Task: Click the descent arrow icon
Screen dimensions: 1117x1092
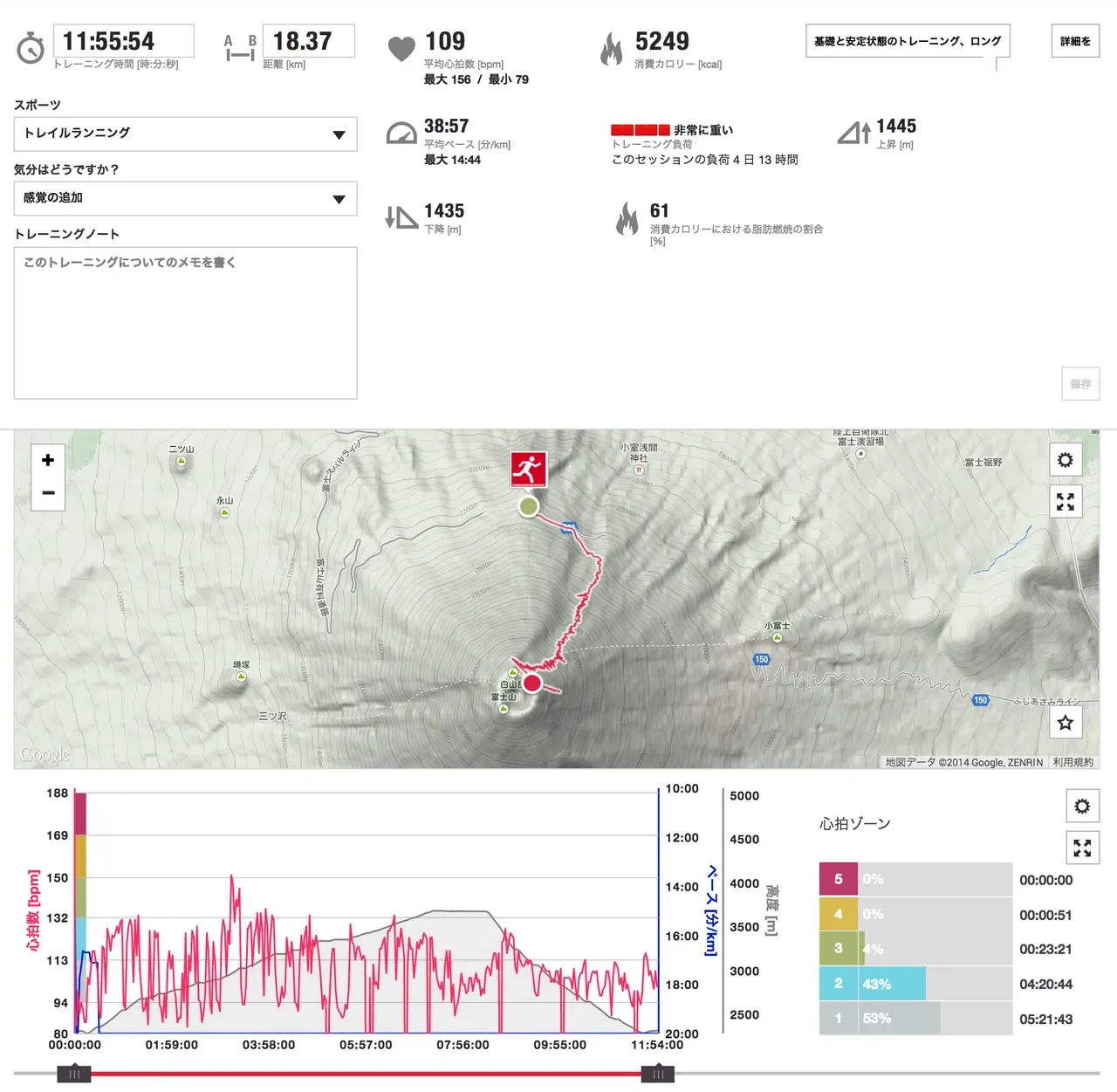Action: 400,217
